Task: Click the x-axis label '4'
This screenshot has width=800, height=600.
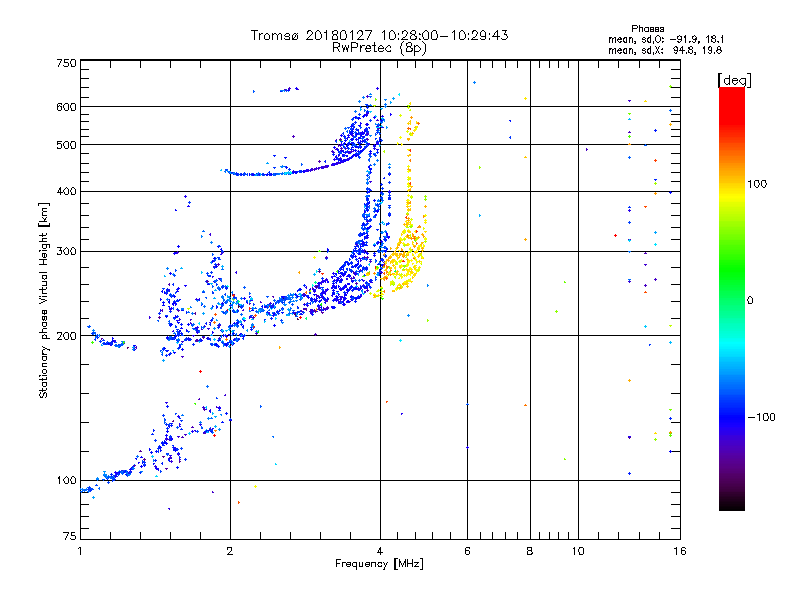Action: click(x=380, y=551)
